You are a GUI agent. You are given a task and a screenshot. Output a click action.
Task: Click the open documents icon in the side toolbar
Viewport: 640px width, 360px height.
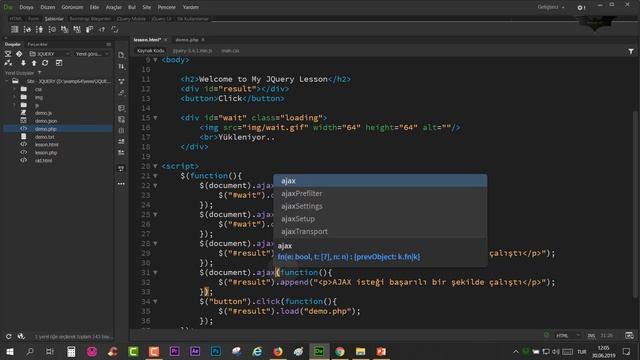tap(121, 55)
